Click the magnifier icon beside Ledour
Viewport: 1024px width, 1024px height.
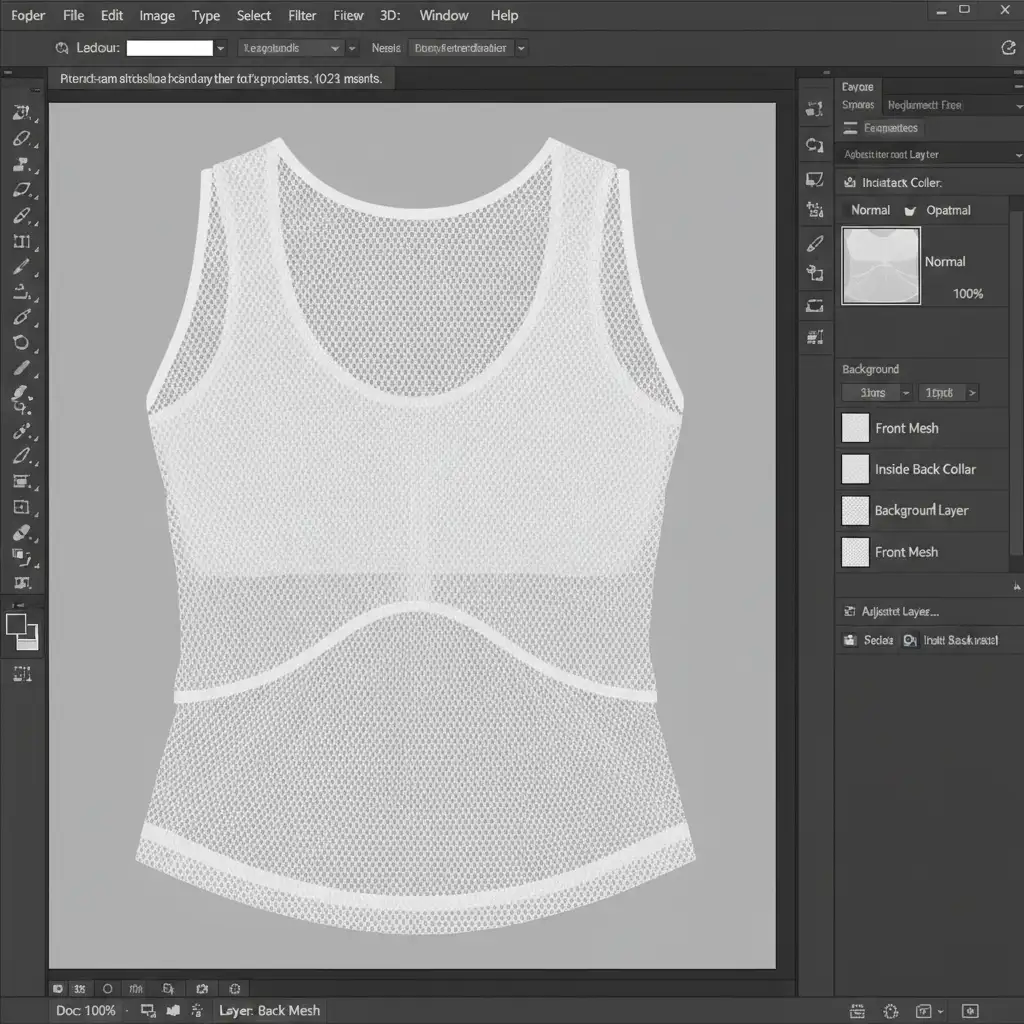(x=62, y=47)
